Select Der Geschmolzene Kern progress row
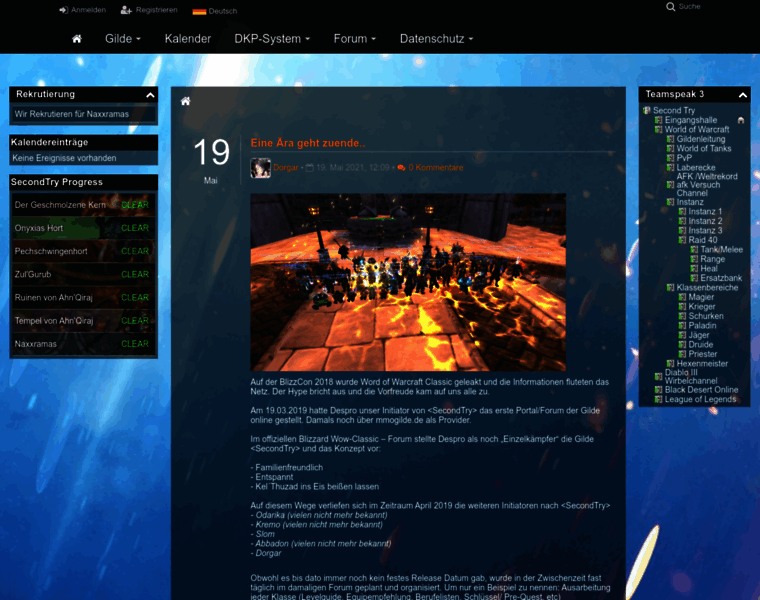Image resolution: width=760 pixels, height=600 pixels. [83, 205]
